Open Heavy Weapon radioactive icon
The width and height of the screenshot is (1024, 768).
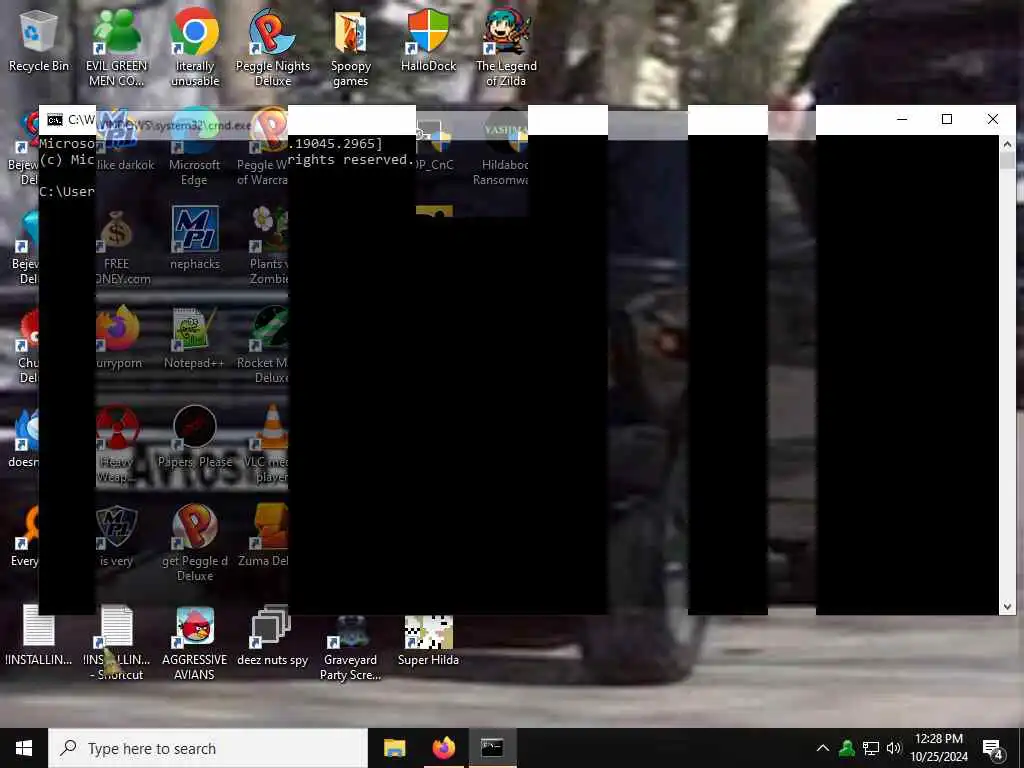point(116,444)
